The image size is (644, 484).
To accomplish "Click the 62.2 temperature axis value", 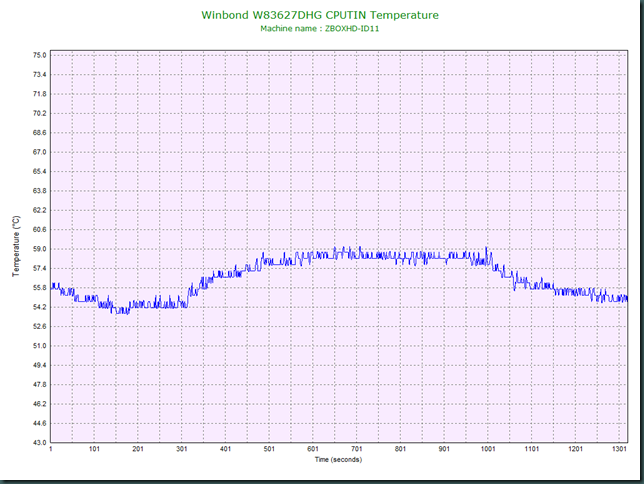I will [x=39, y=210].
